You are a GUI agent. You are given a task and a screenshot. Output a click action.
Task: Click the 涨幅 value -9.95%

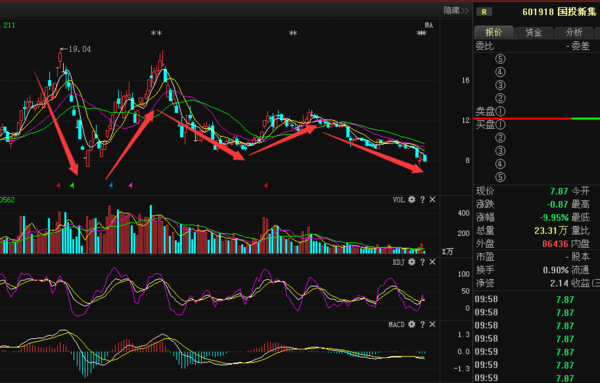pos(554,218)
